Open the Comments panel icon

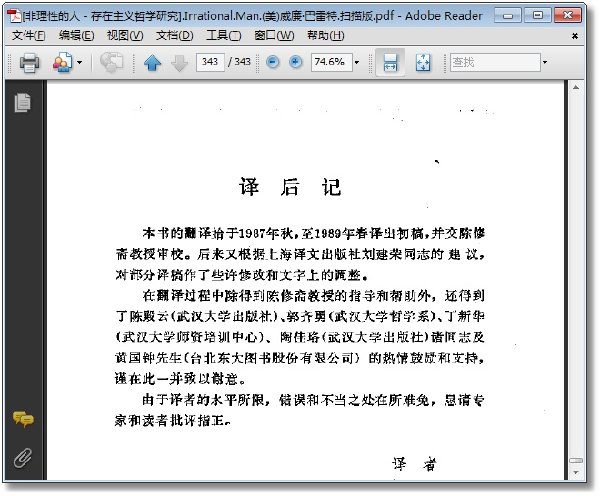click(23, 419)
